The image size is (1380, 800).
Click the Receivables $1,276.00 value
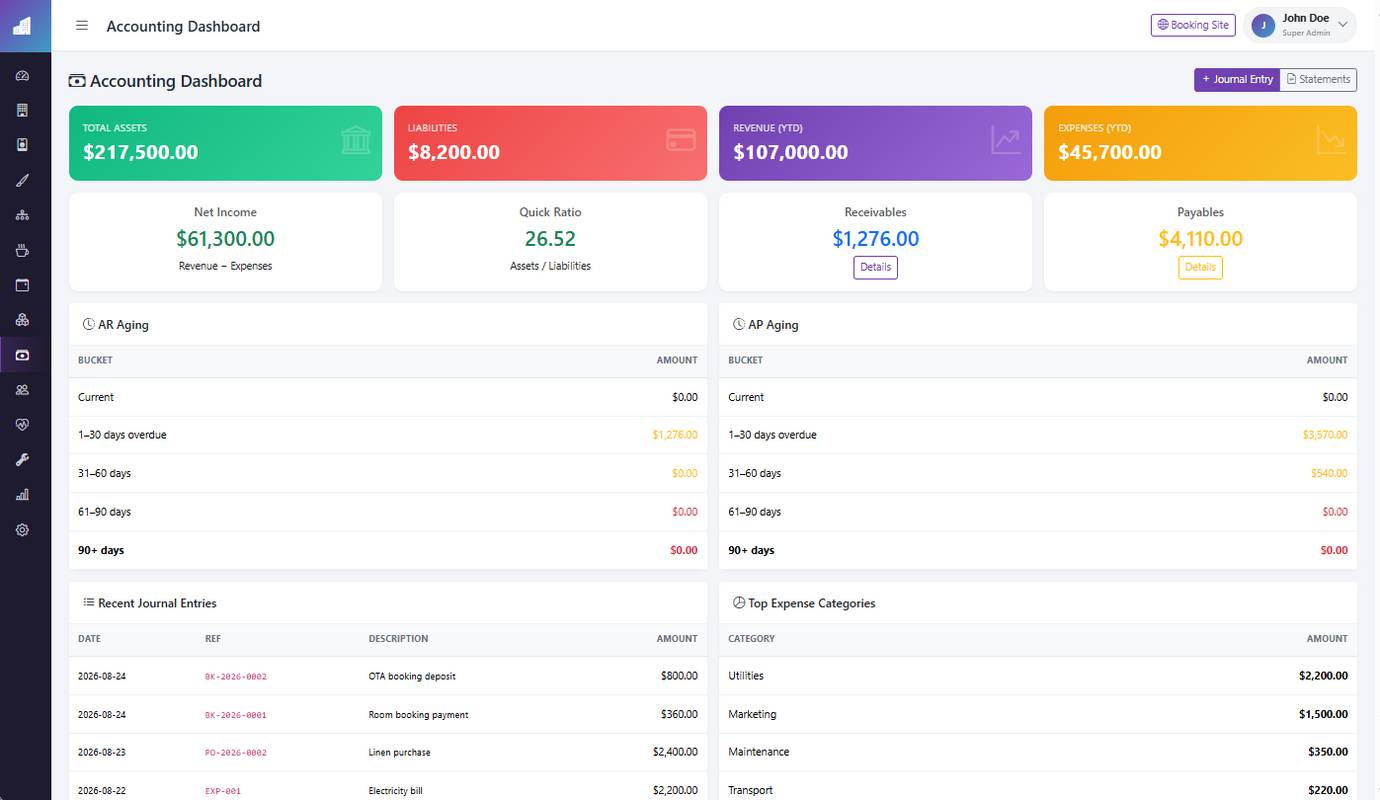point(875,239)
